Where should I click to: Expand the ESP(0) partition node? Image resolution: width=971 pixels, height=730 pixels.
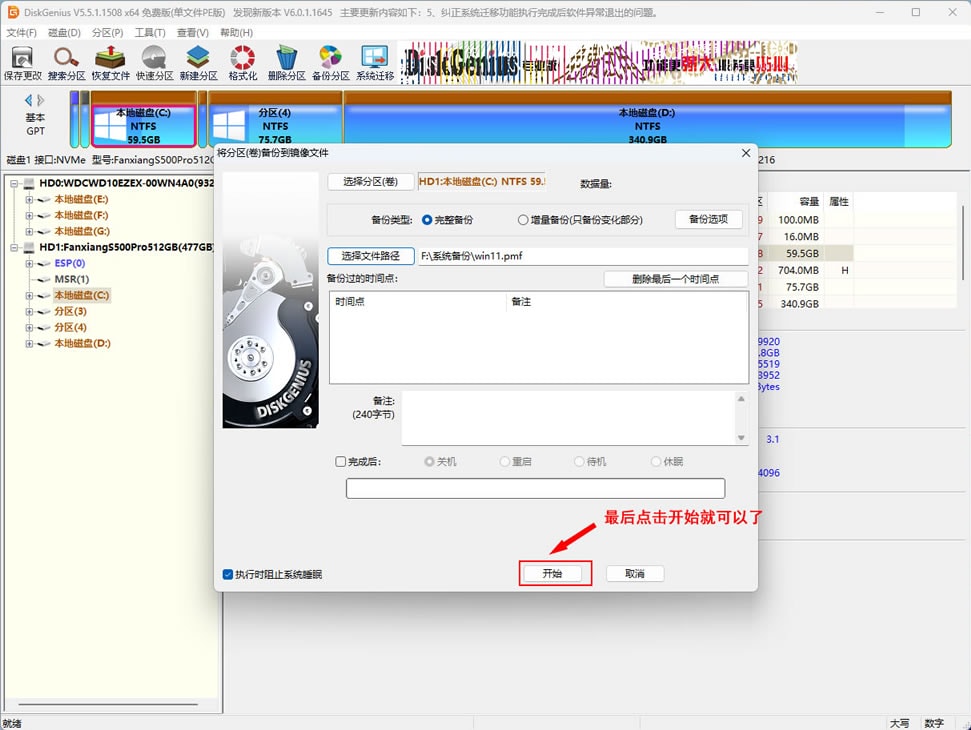[30, 264]
